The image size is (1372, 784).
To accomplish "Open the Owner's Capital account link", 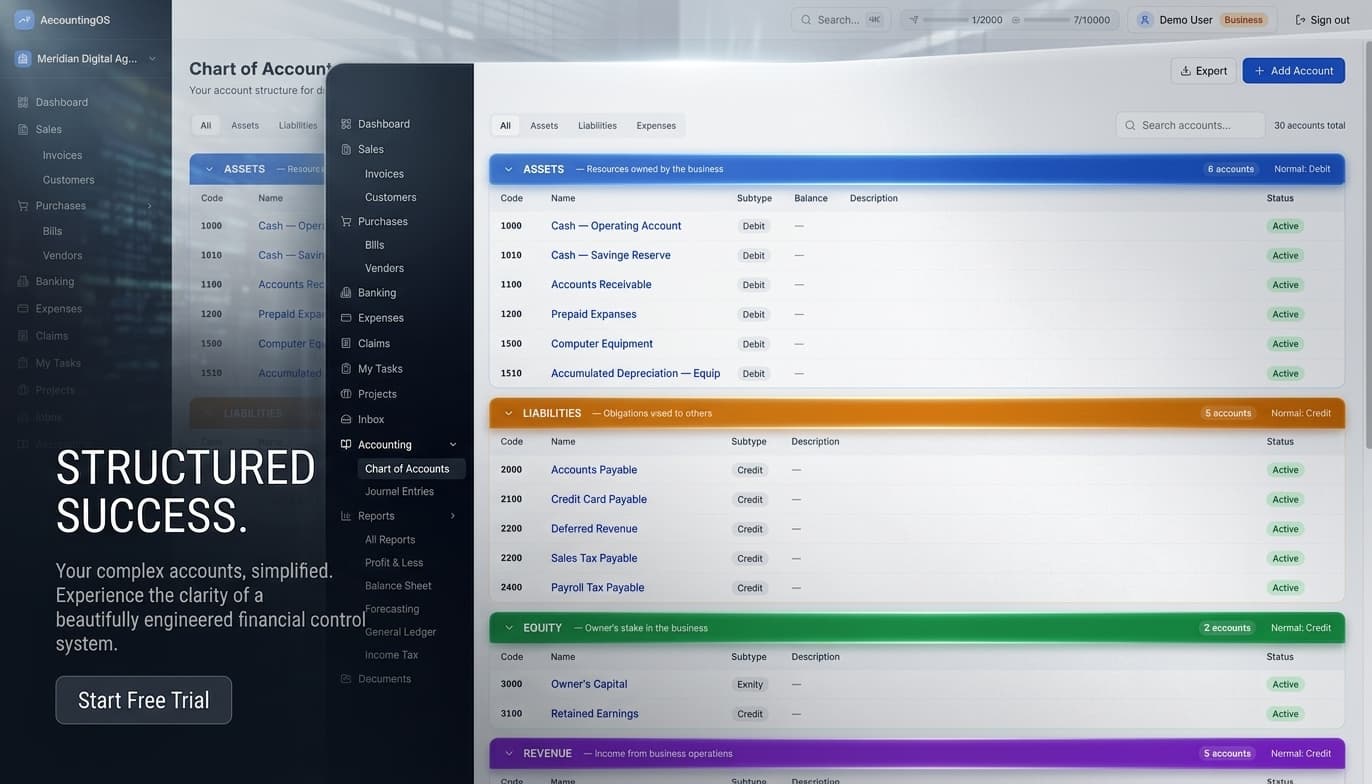I will [x=589, y=685].
